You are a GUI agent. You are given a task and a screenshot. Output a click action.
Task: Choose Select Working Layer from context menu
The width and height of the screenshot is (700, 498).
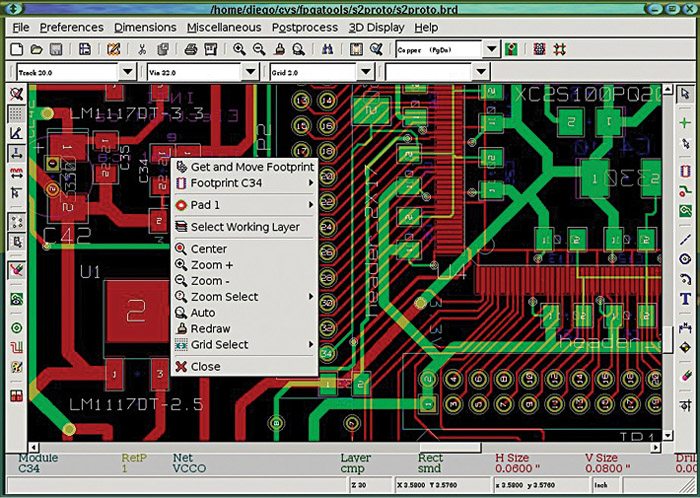[245, 227]
